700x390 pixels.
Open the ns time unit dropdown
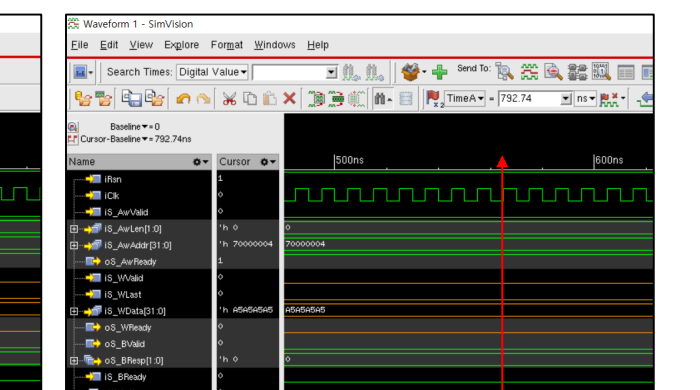pos(585,99)
